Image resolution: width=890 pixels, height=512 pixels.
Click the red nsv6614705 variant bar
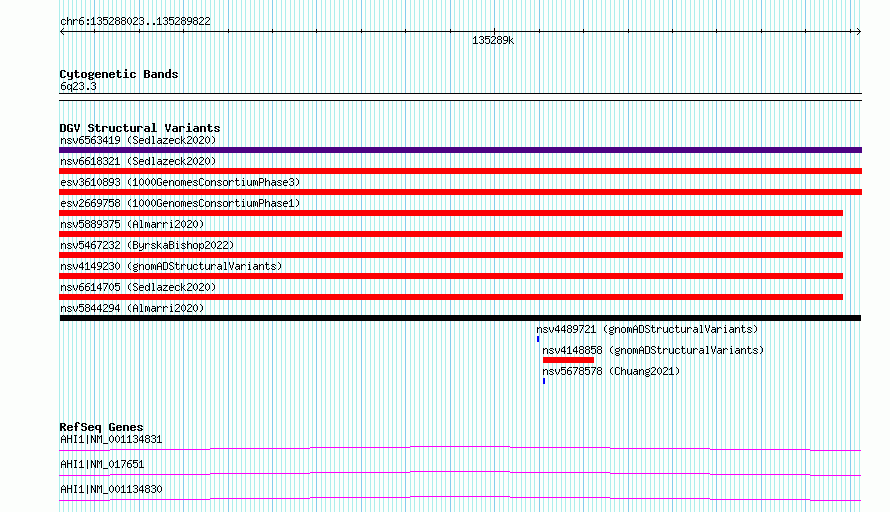click(x=451, y=297)
